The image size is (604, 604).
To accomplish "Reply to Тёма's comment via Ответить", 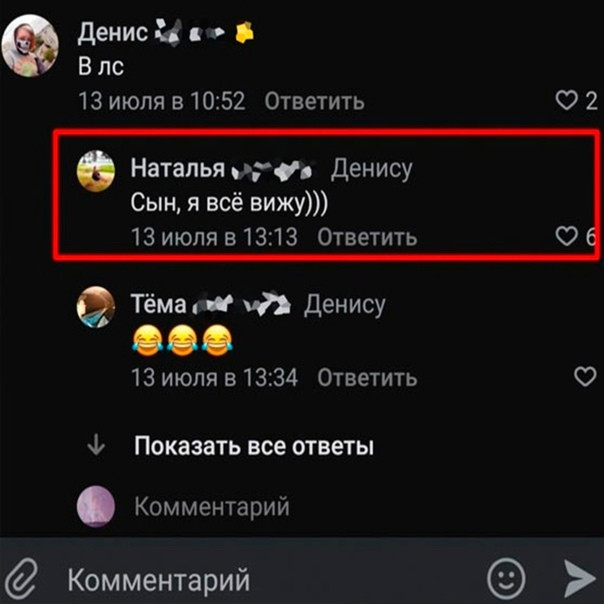I will point(367,378).
